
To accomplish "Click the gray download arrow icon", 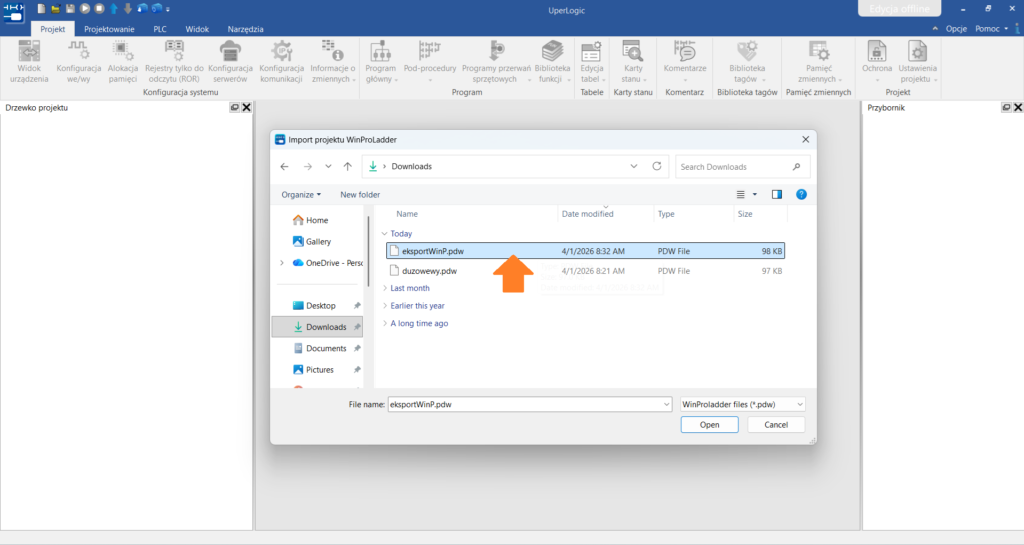I will point(128,8).
